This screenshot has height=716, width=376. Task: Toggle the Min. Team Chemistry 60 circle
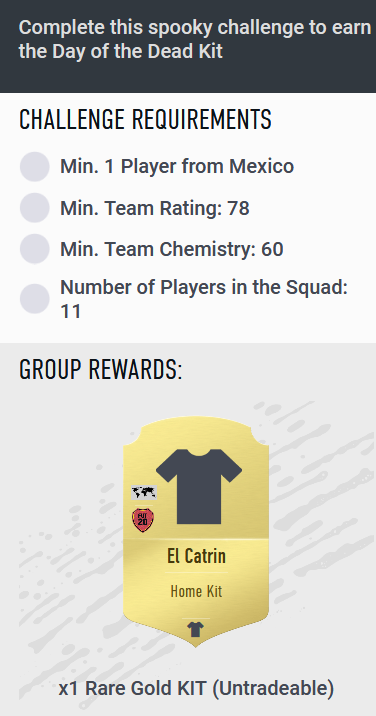35,249
